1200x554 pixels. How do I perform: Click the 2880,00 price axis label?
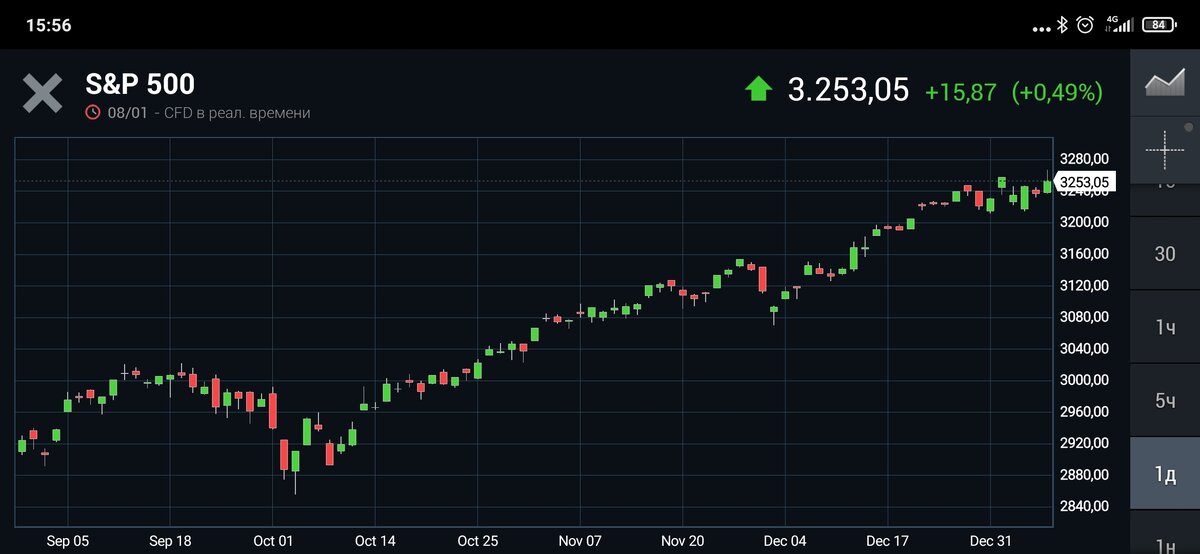(1084, 474)
